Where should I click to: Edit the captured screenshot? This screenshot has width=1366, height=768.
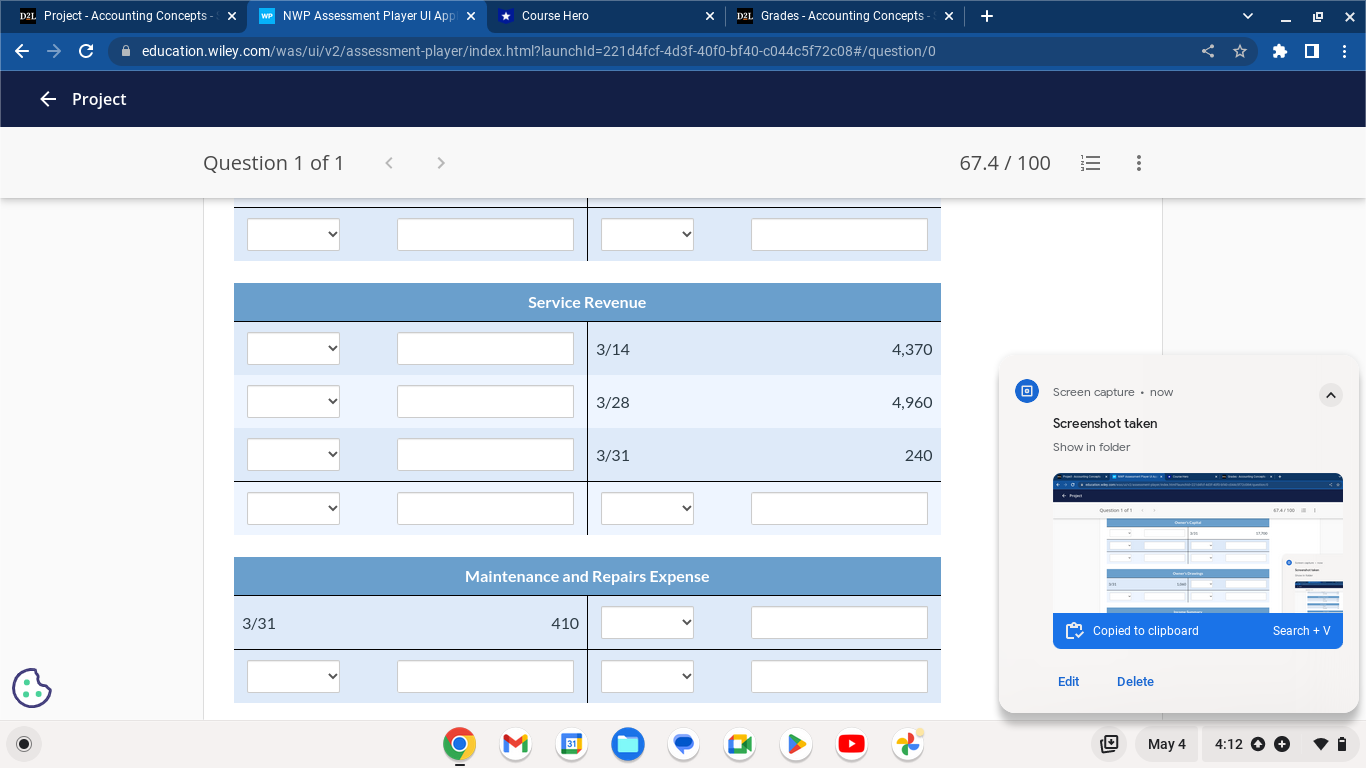coord(1068,681)
